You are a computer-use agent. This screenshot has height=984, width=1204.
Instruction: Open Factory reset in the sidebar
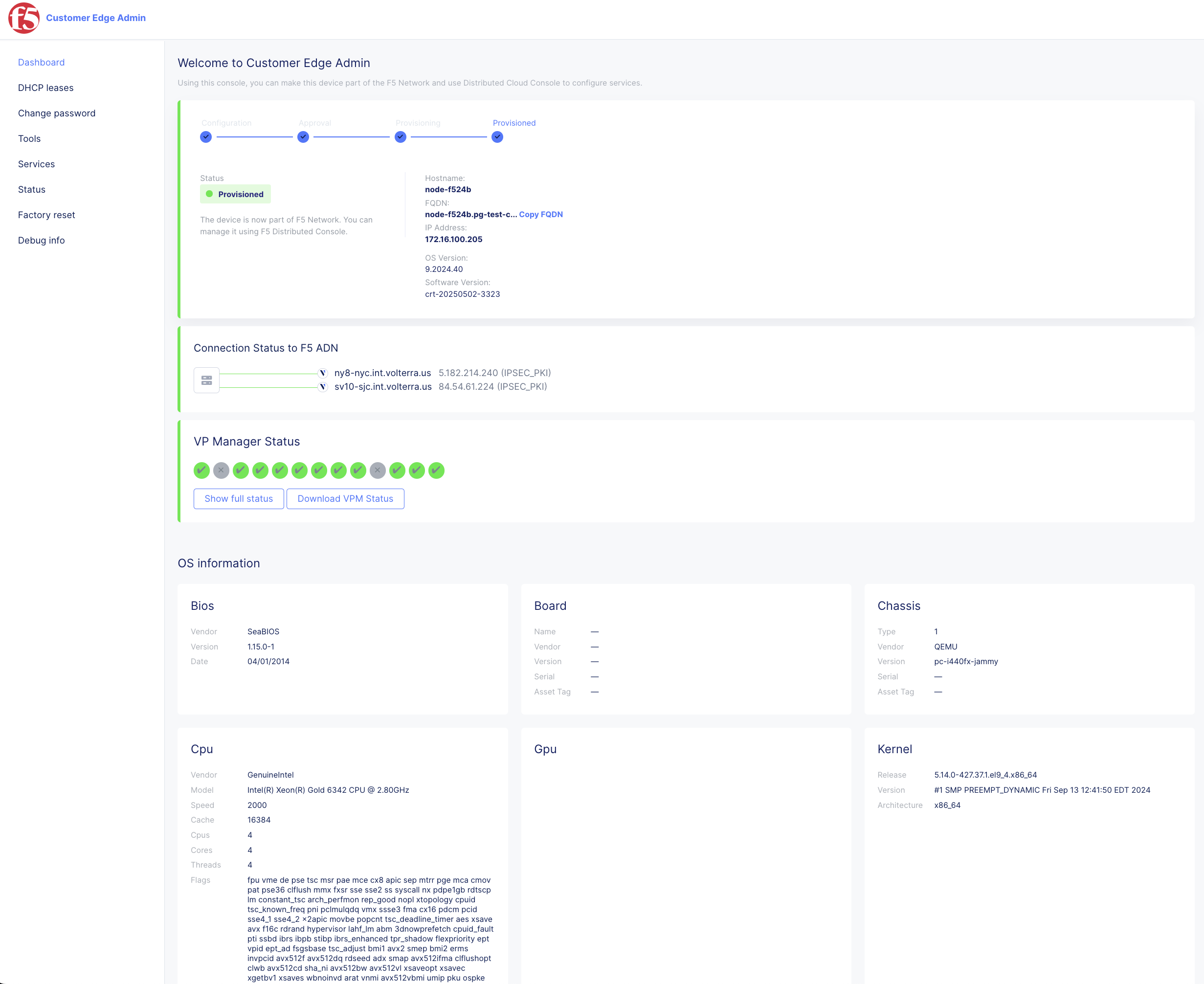pos(46,215)
